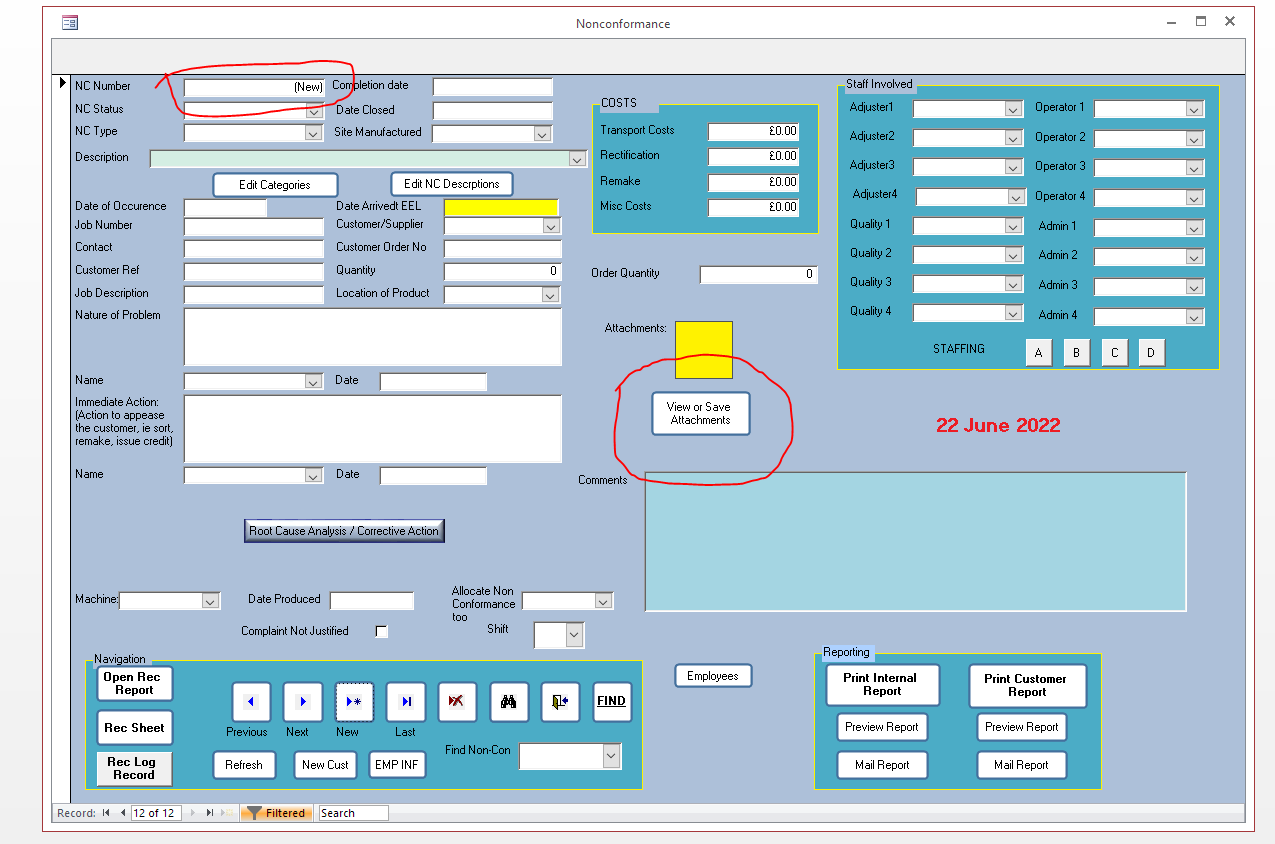The width and height of the screenshot is (1275, 844).
Task: Select staffing button D
Action: (1152, 353)
